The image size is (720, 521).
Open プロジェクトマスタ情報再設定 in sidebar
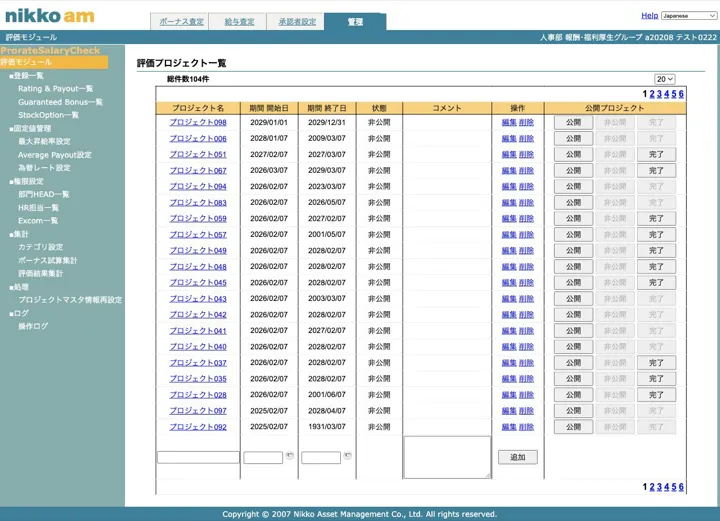[70, 300]
